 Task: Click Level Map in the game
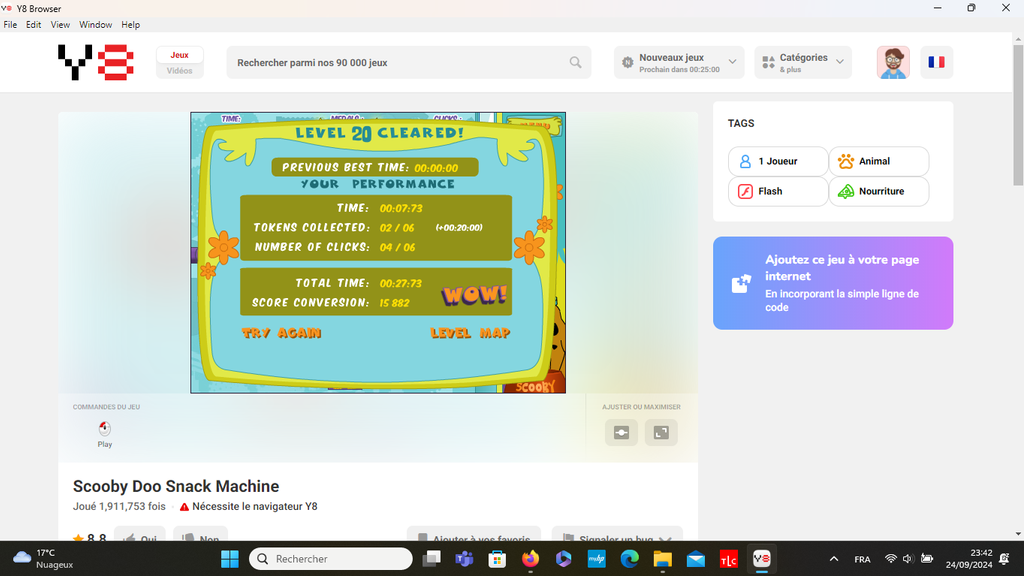click(x=470, y=333)
